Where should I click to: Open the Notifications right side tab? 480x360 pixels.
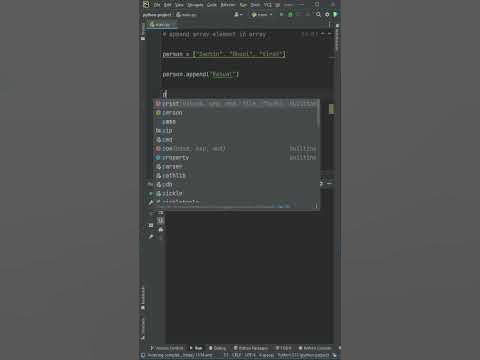(x=337, y=38)
